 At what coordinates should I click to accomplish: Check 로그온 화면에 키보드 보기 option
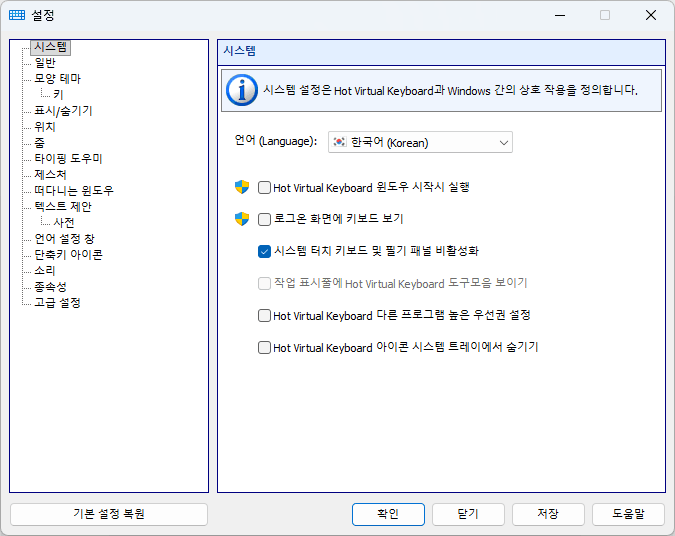point(264,220)
